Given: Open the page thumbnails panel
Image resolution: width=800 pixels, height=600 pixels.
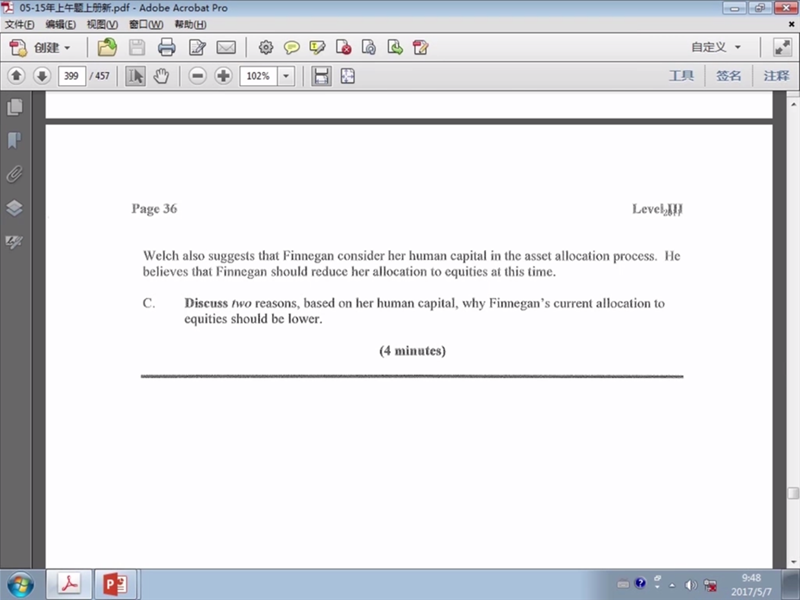Looking at the screenshot, I should tap(15, 107).
